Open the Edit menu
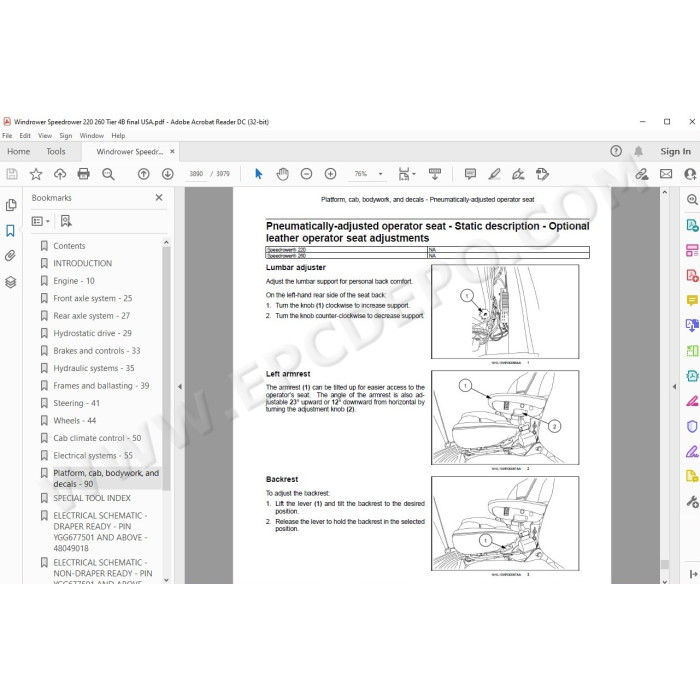700x700 pixels. click(25, 135)
